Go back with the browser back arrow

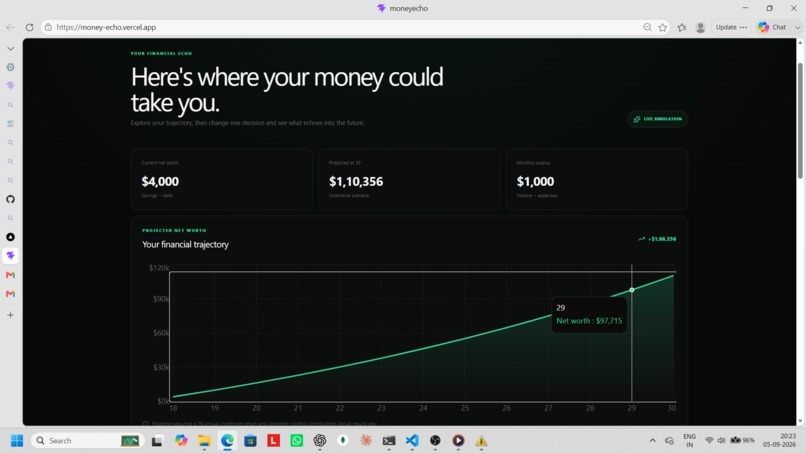click(10, 27)
